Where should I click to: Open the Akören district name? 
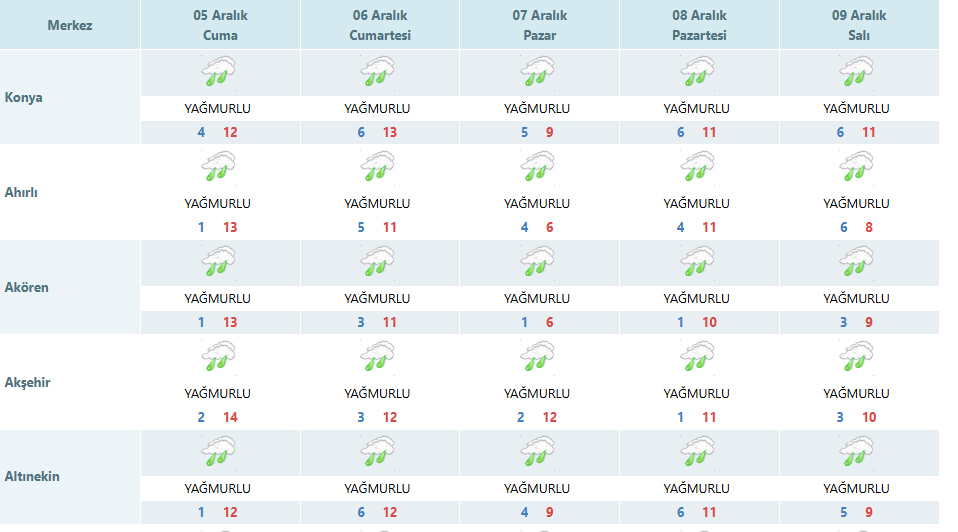tap(27, 287)
